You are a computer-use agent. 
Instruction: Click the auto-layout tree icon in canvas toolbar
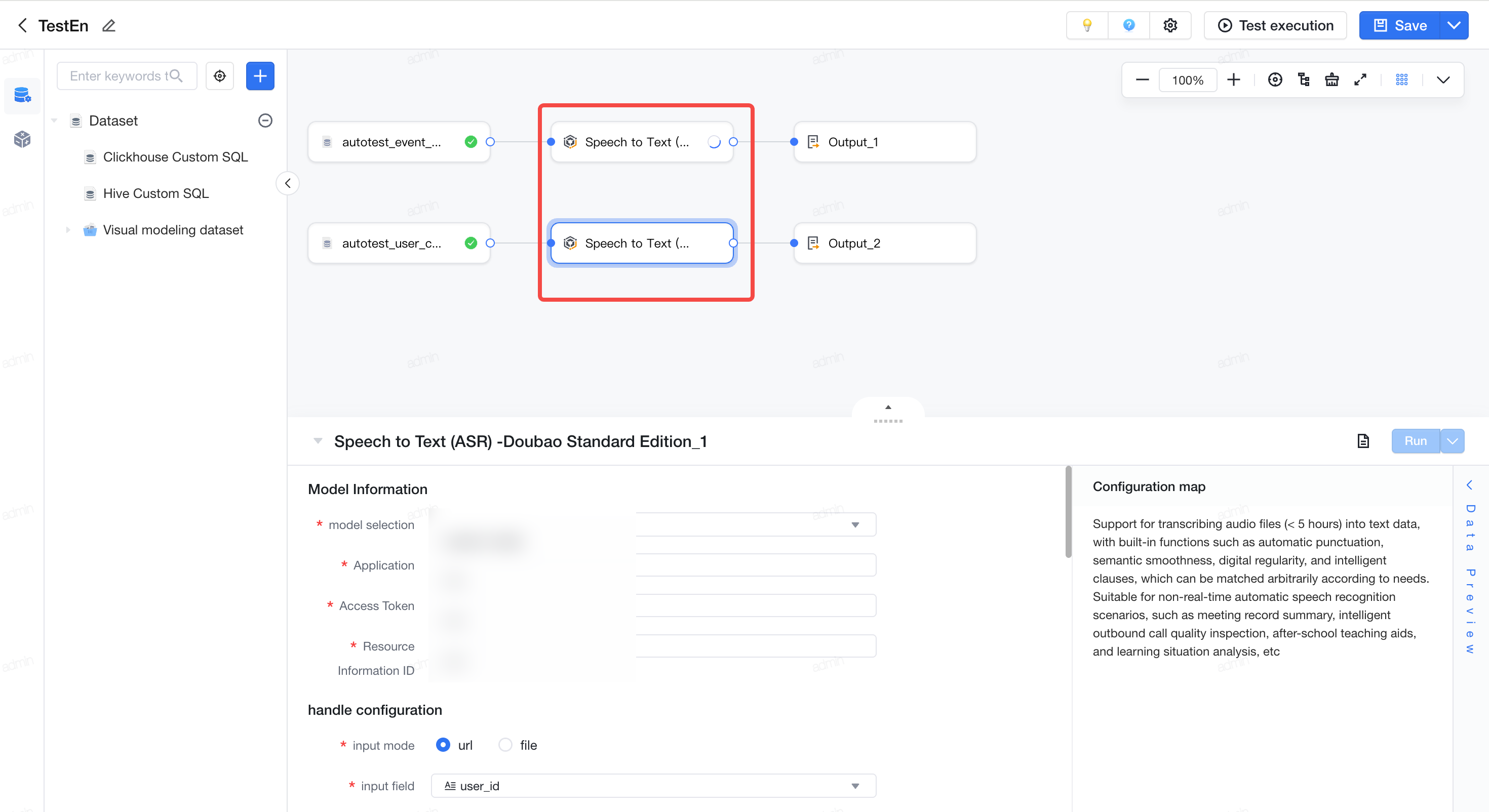click(1304, 80)
